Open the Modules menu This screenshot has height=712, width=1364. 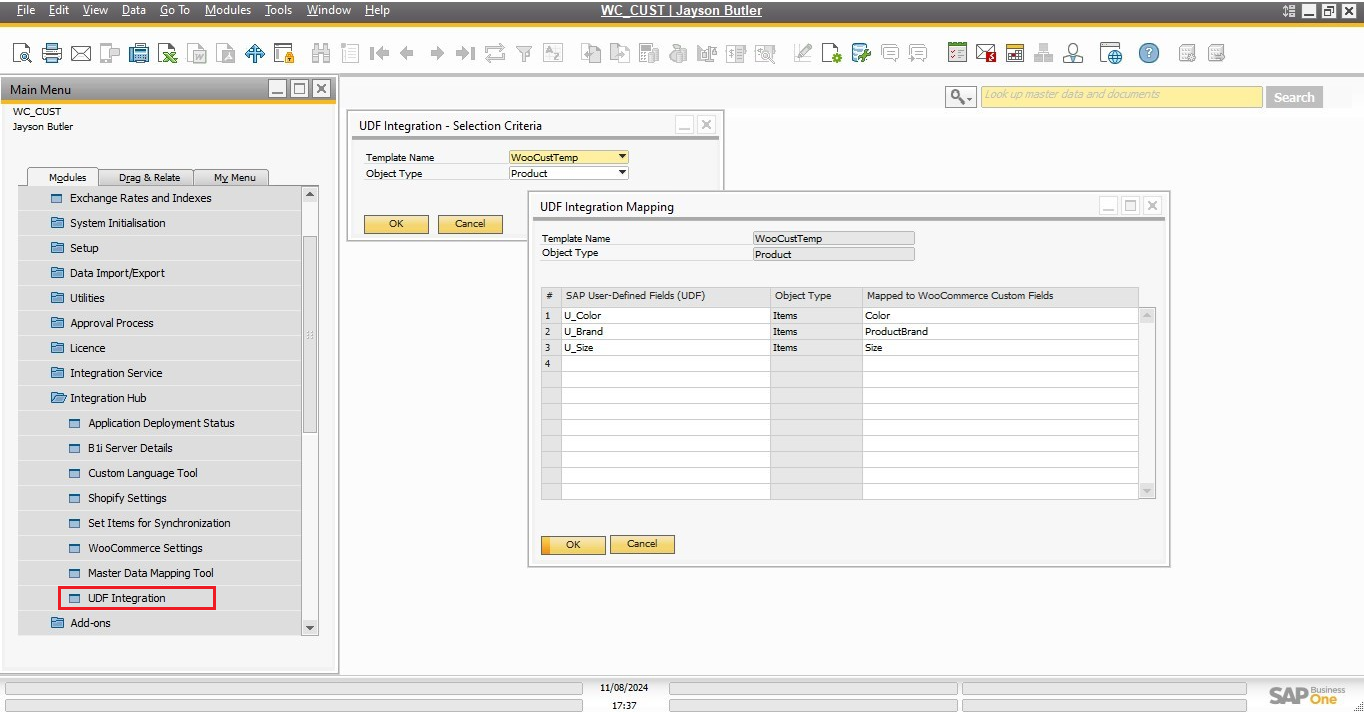click(x=228, y=10)
